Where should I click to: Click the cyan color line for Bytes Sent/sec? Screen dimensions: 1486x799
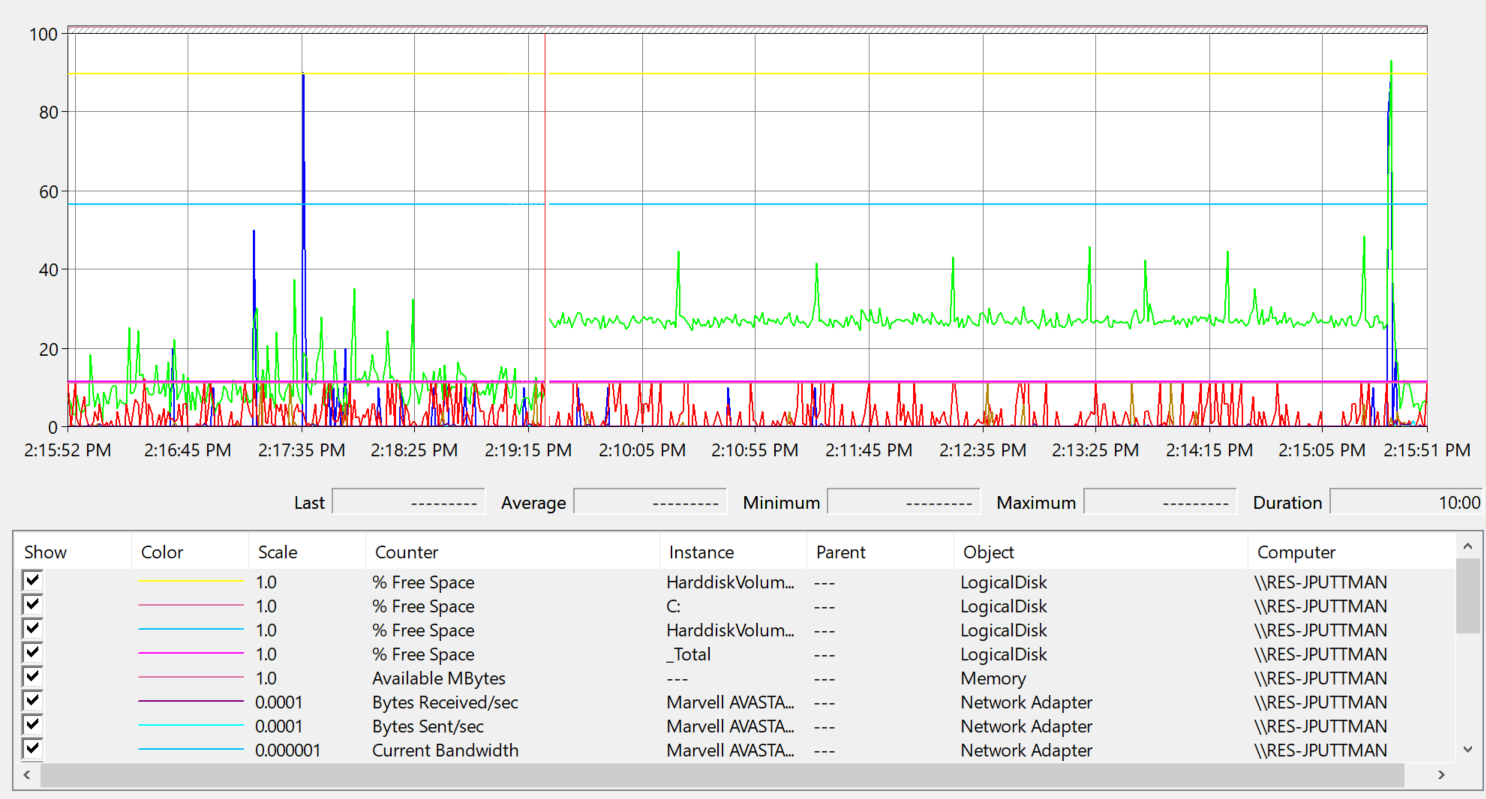[190, 726]
